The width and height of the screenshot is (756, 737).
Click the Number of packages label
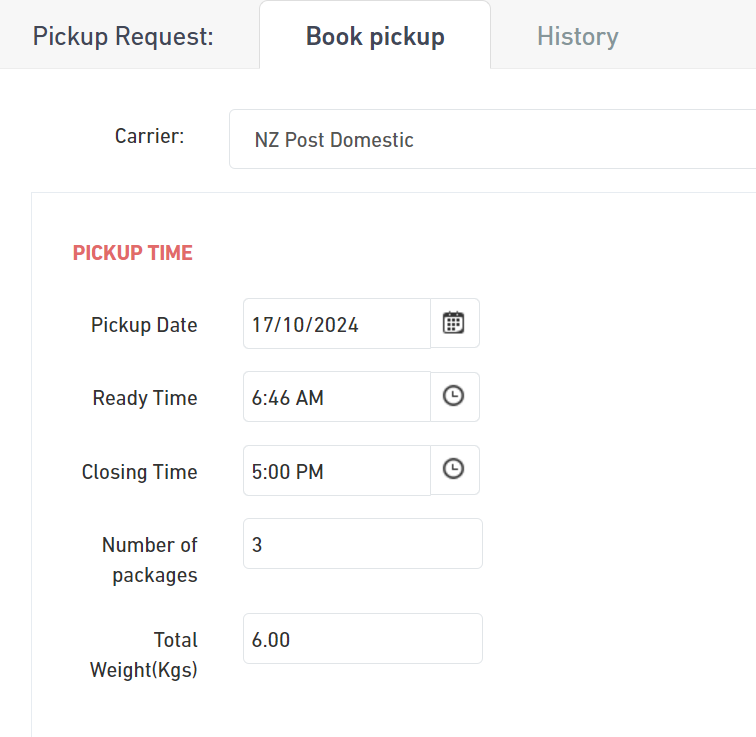150,560
